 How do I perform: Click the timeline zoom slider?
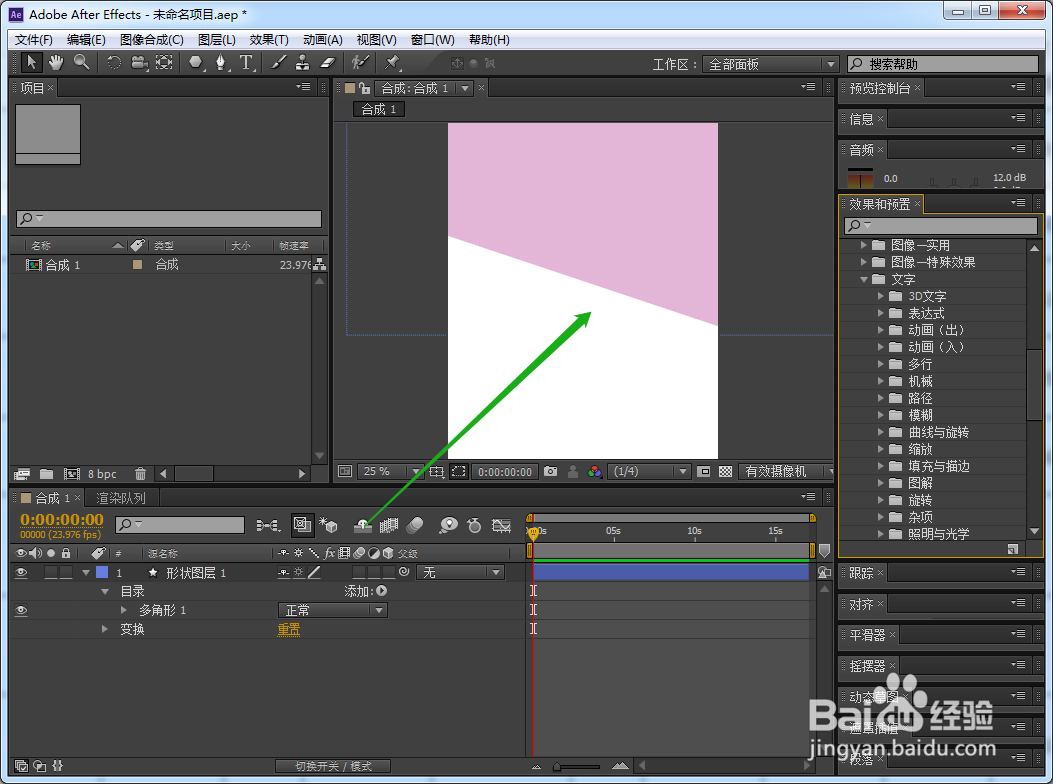click(x=576, y=766)
